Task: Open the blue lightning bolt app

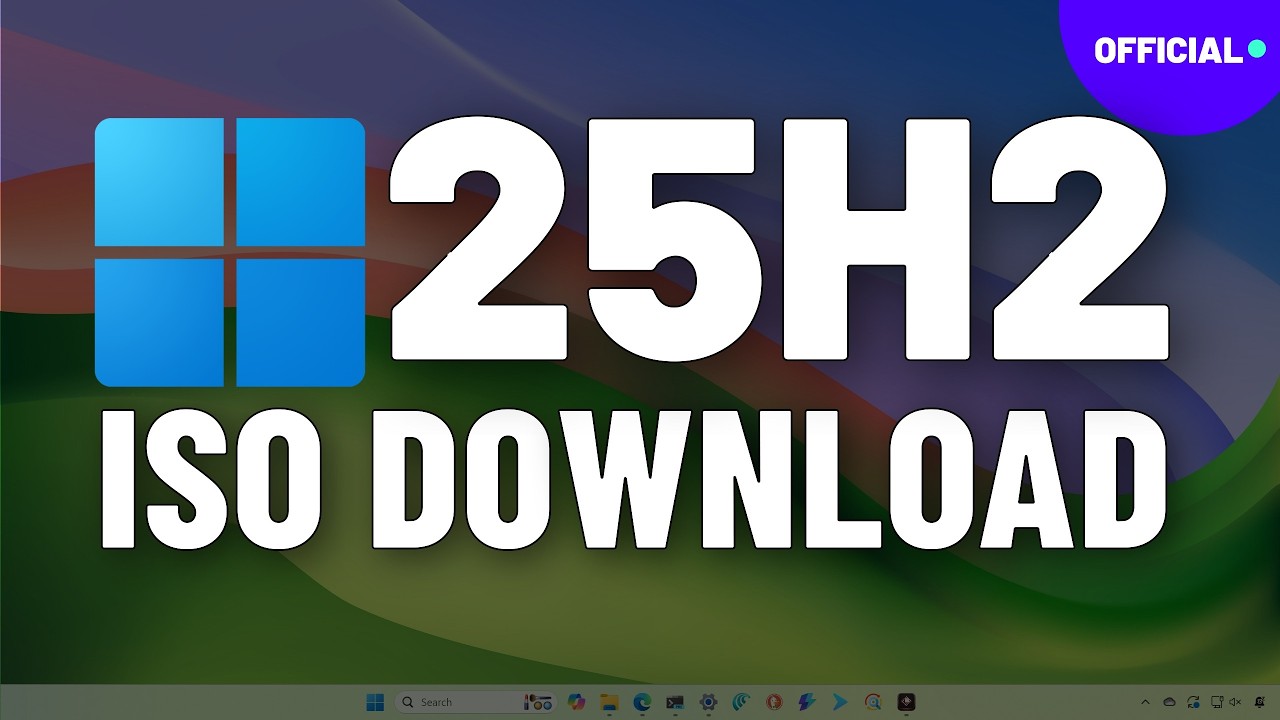Action: click(807, 702)
